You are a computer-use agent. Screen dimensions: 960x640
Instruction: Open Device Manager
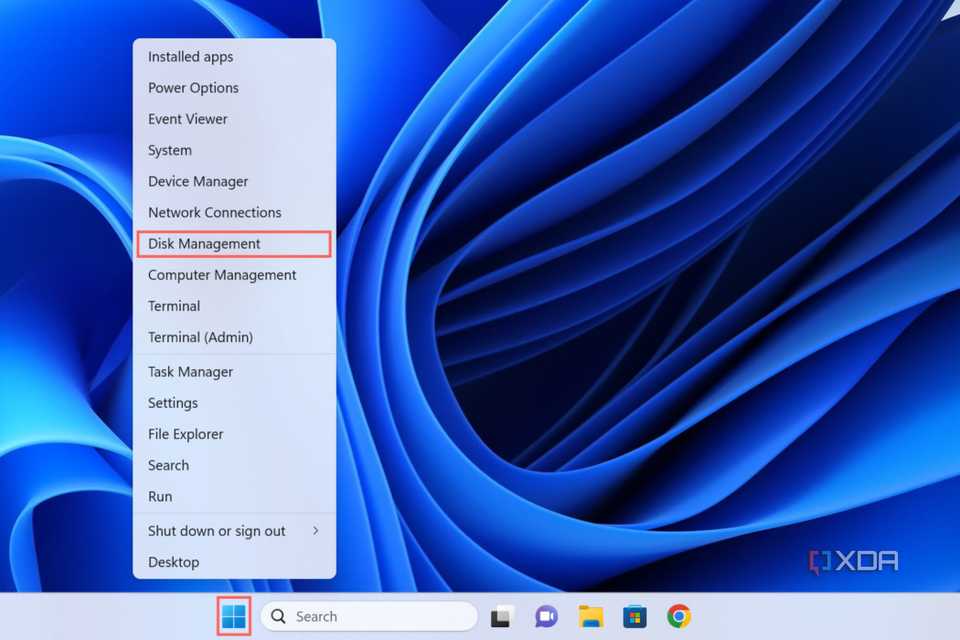coord(234,181)
